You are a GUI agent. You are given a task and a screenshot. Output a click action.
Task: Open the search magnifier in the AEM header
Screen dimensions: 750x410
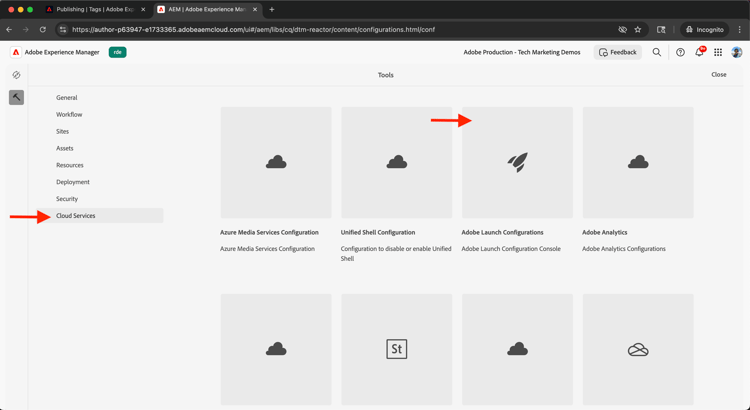[657, 52]
